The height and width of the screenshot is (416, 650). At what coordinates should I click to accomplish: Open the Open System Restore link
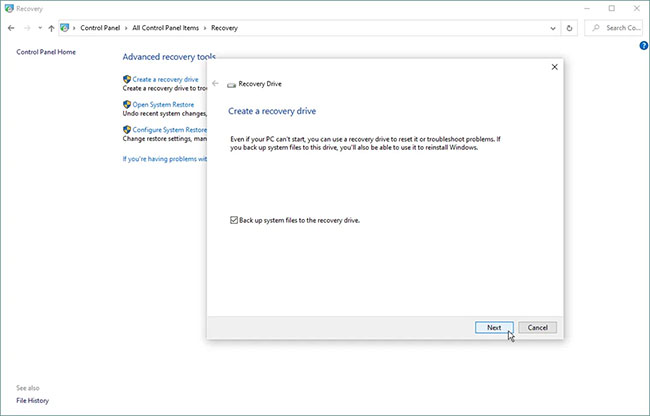163,104
